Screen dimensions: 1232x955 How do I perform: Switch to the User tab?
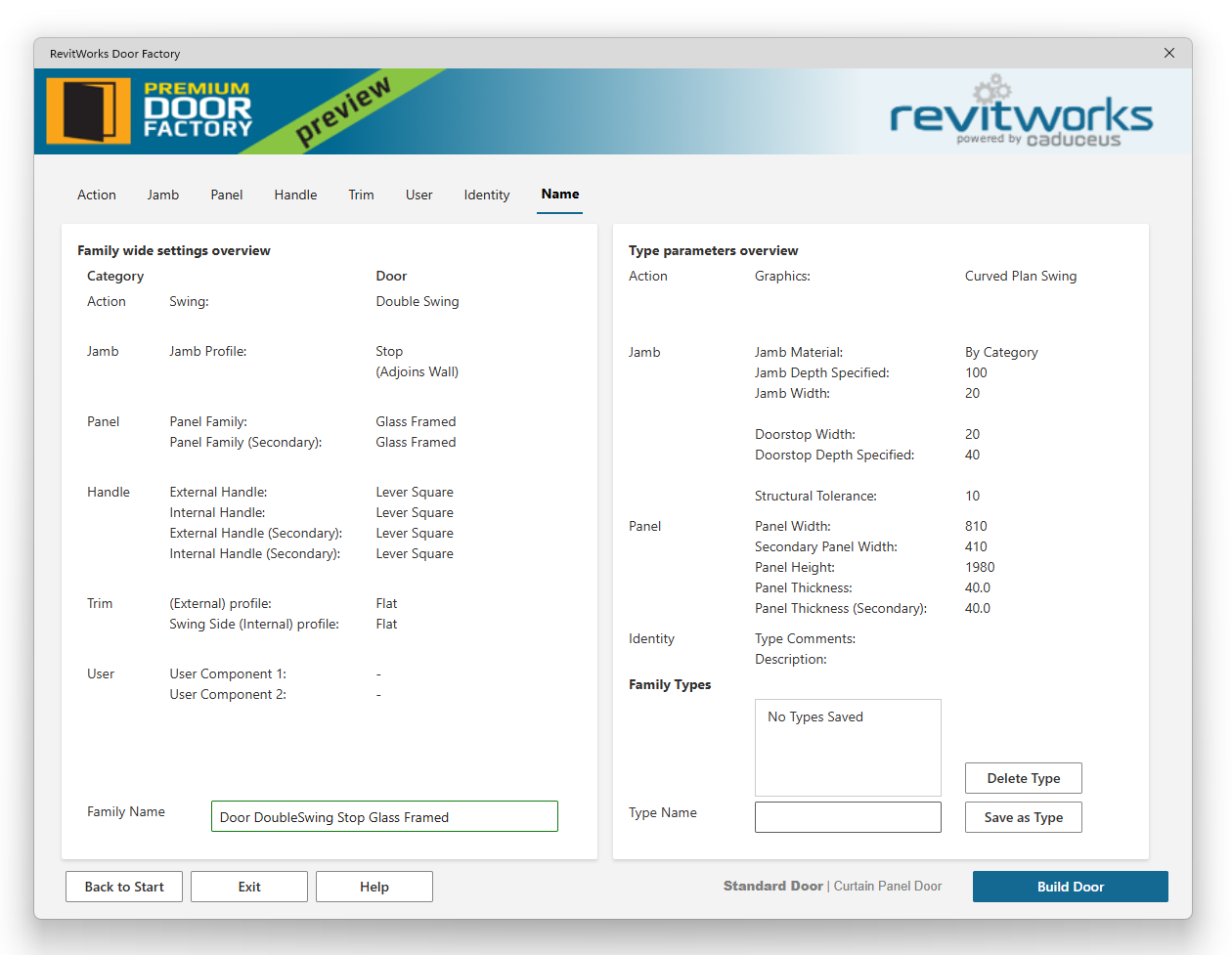[418, 195]
